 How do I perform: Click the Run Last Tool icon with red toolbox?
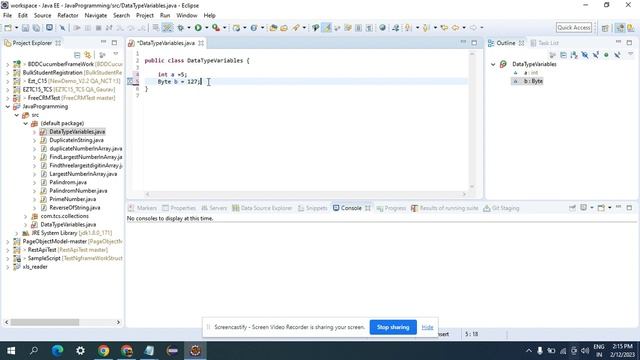coord(216,28)
